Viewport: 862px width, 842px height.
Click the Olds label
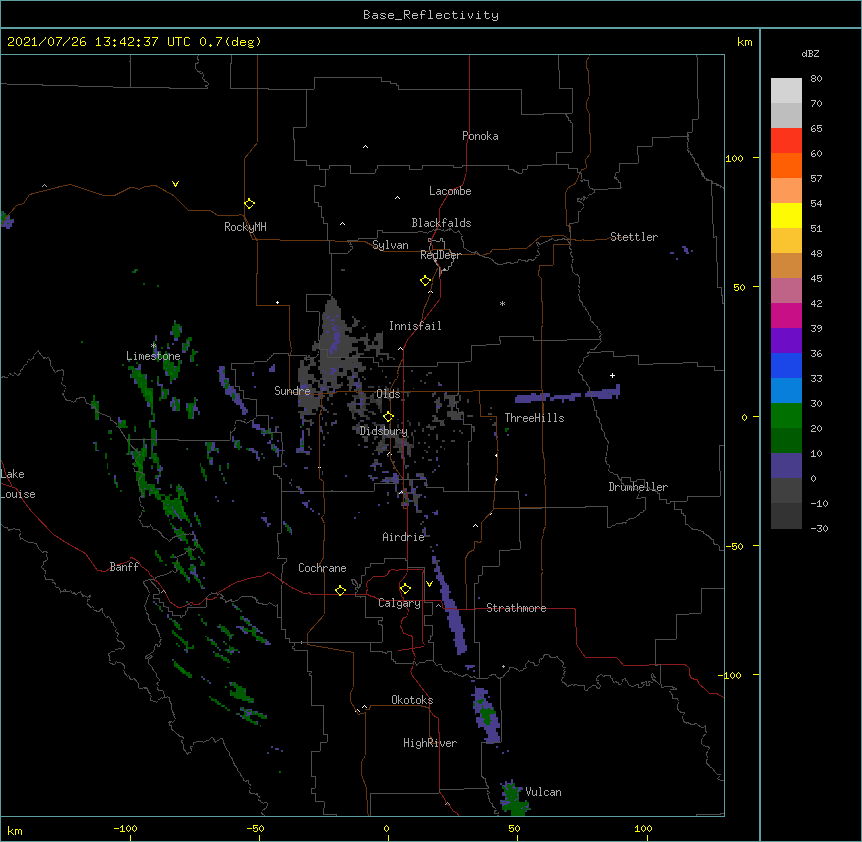tap(388, 394)
